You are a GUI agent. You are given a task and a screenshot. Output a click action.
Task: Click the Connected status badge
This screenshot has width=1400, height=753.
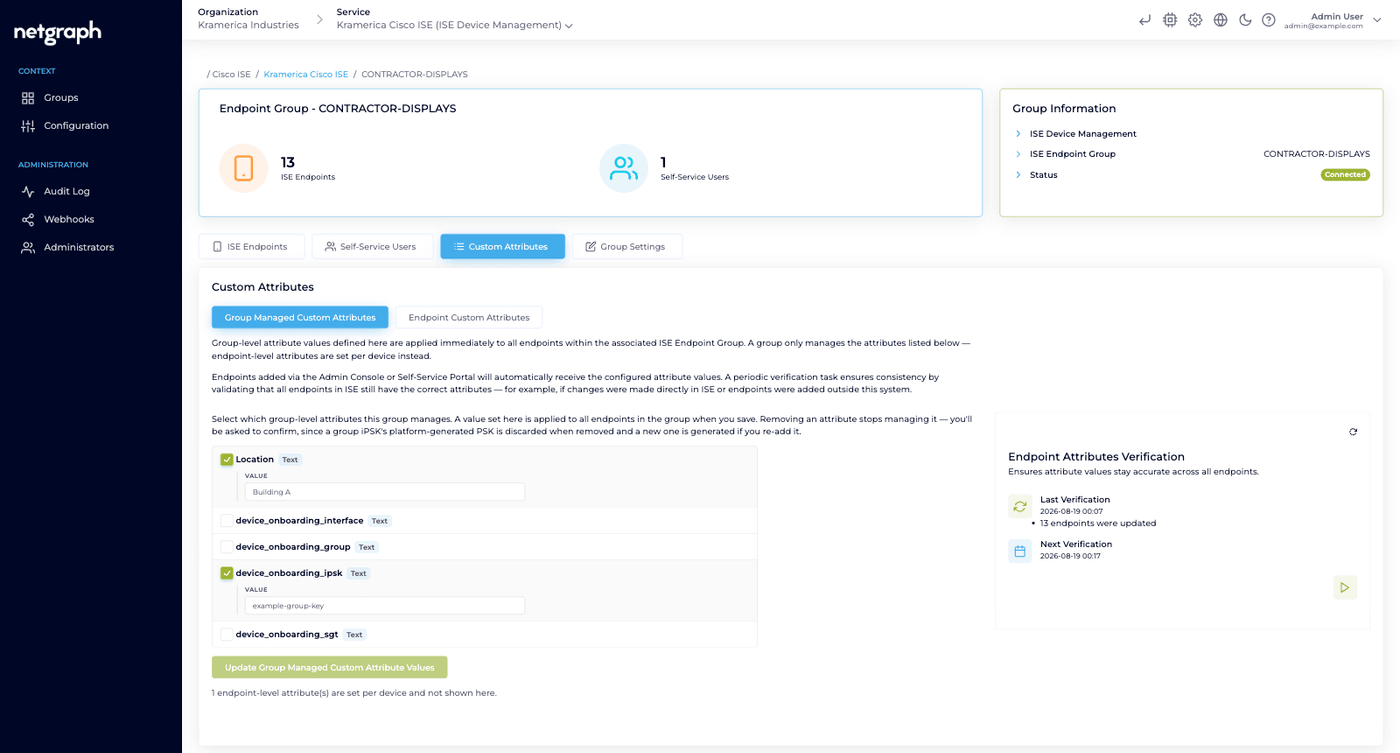1345,175
